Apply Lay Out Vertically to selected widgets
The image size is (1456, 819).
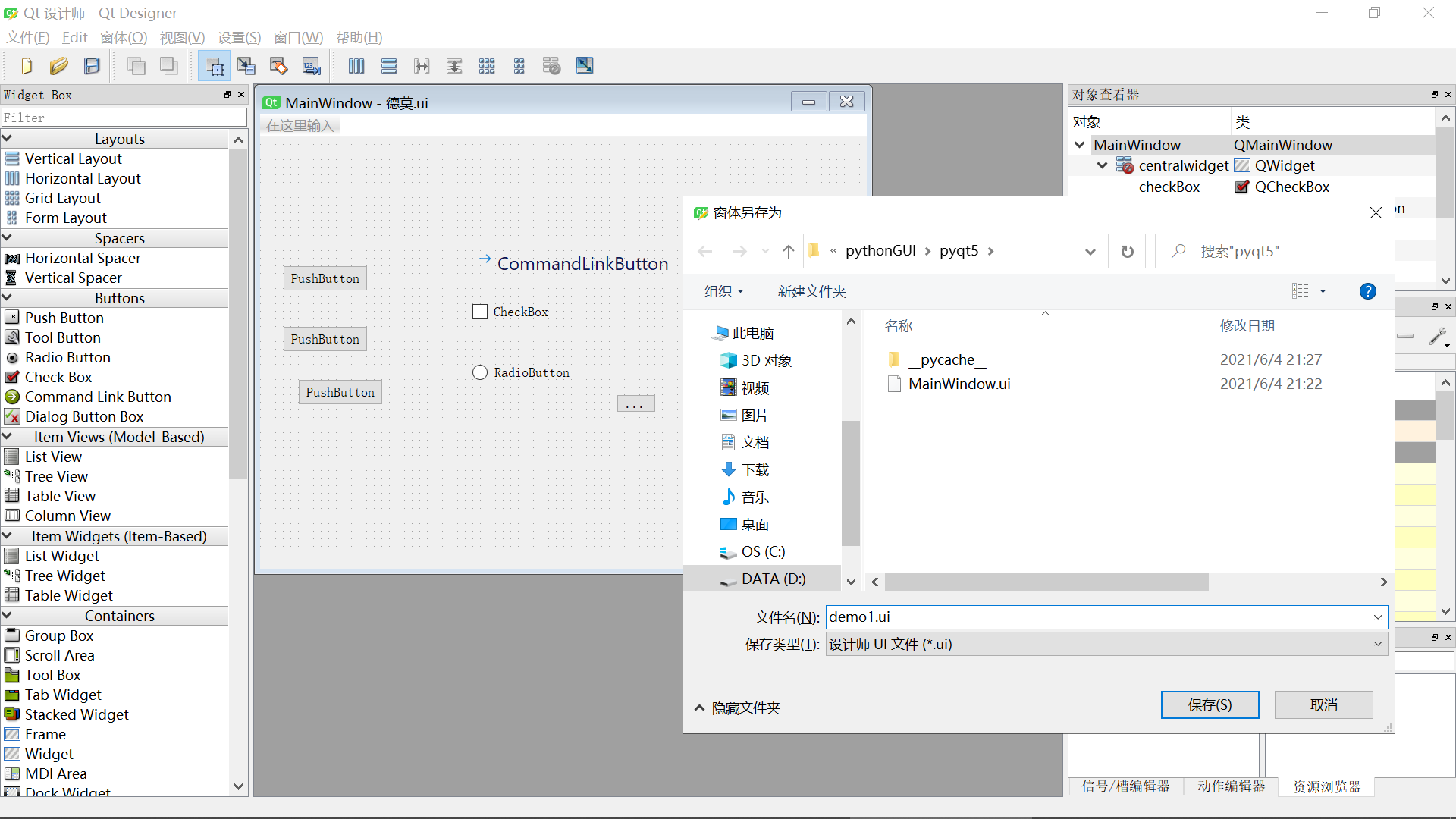coord(389,66)
